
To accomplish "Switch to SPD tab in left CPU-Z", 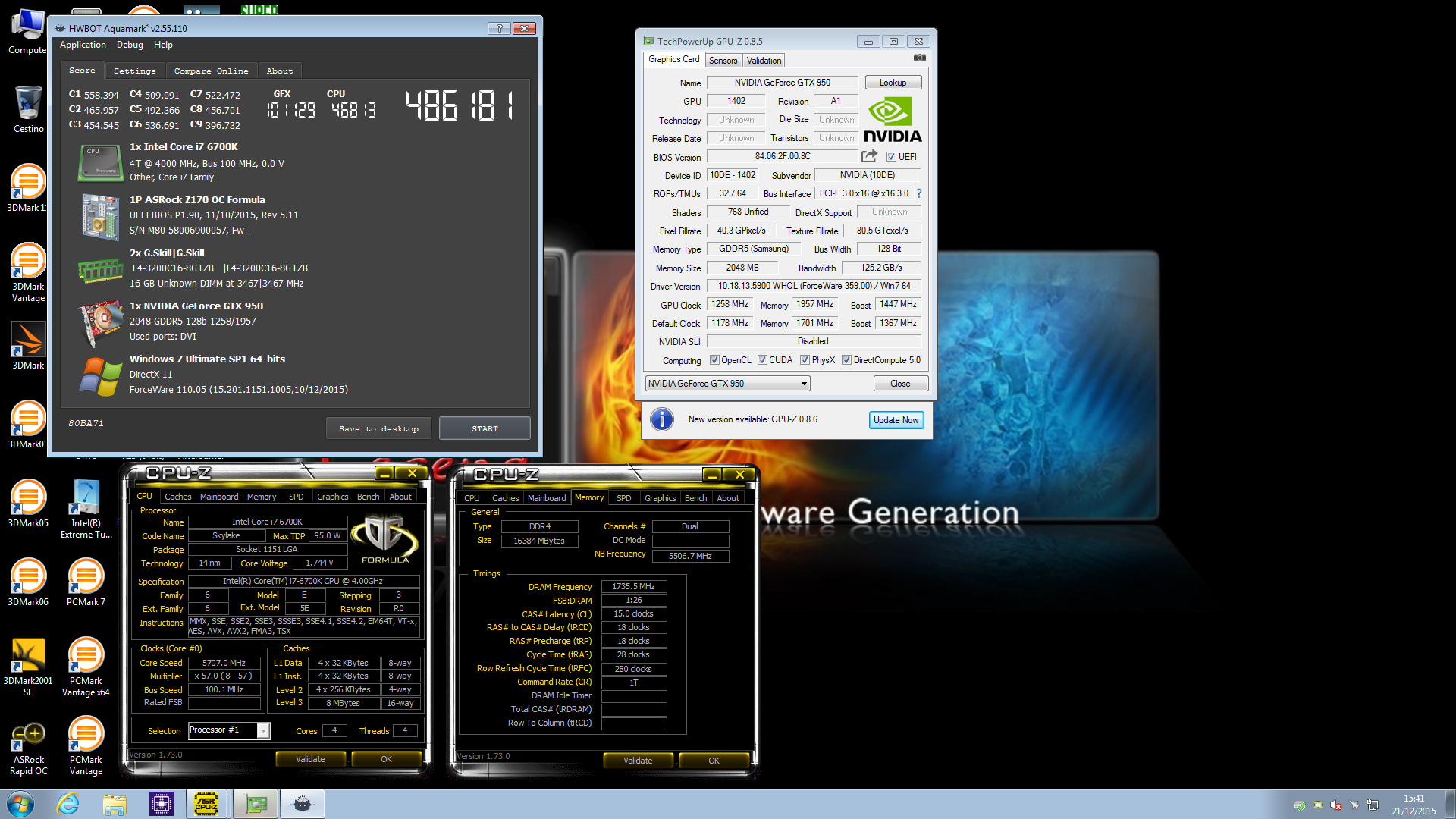I will tap(296, 497).
